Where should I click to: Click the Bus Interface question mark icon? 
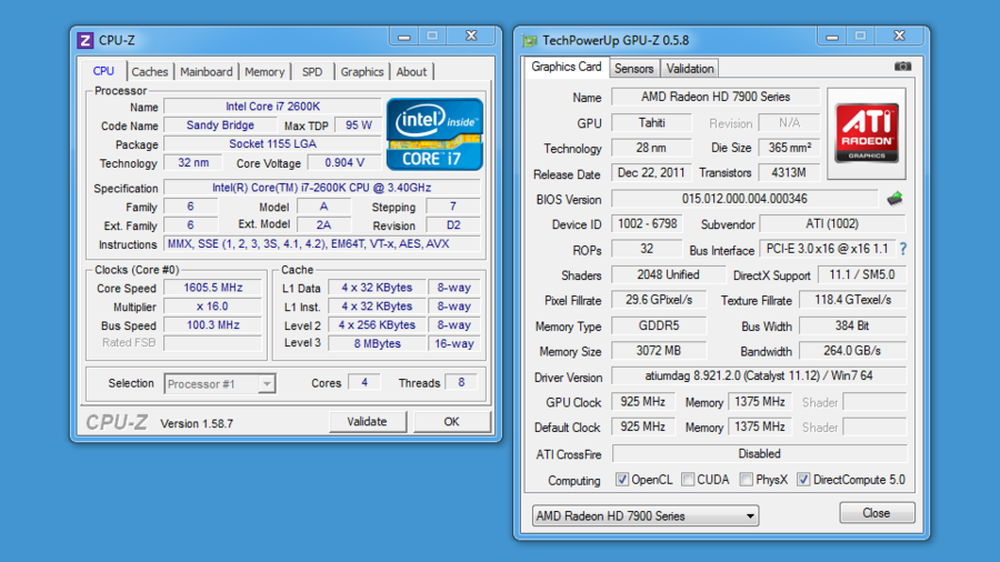pos(903,249)
